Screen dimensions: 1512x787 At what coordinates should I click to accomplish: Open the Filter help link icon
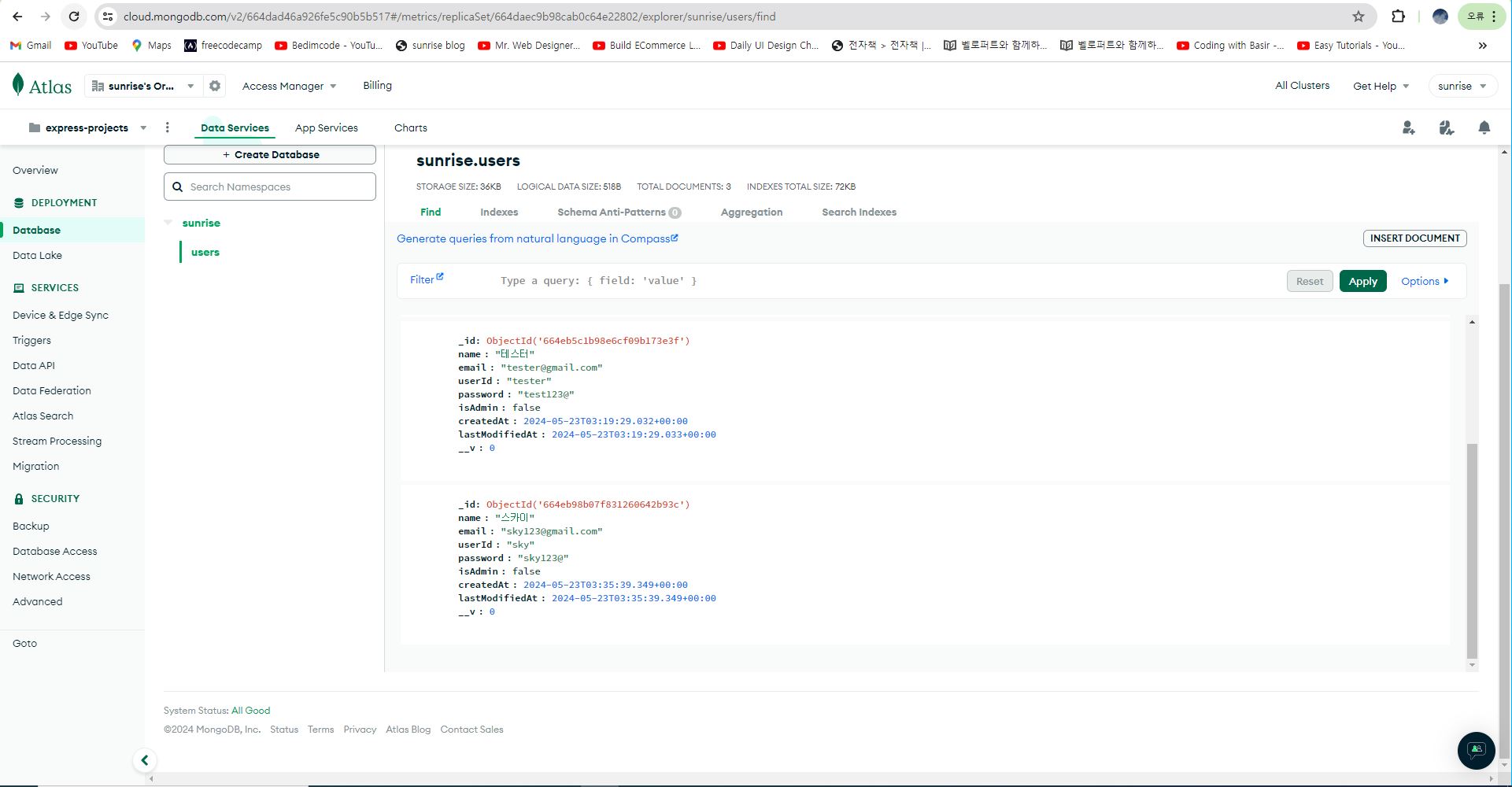440,276
